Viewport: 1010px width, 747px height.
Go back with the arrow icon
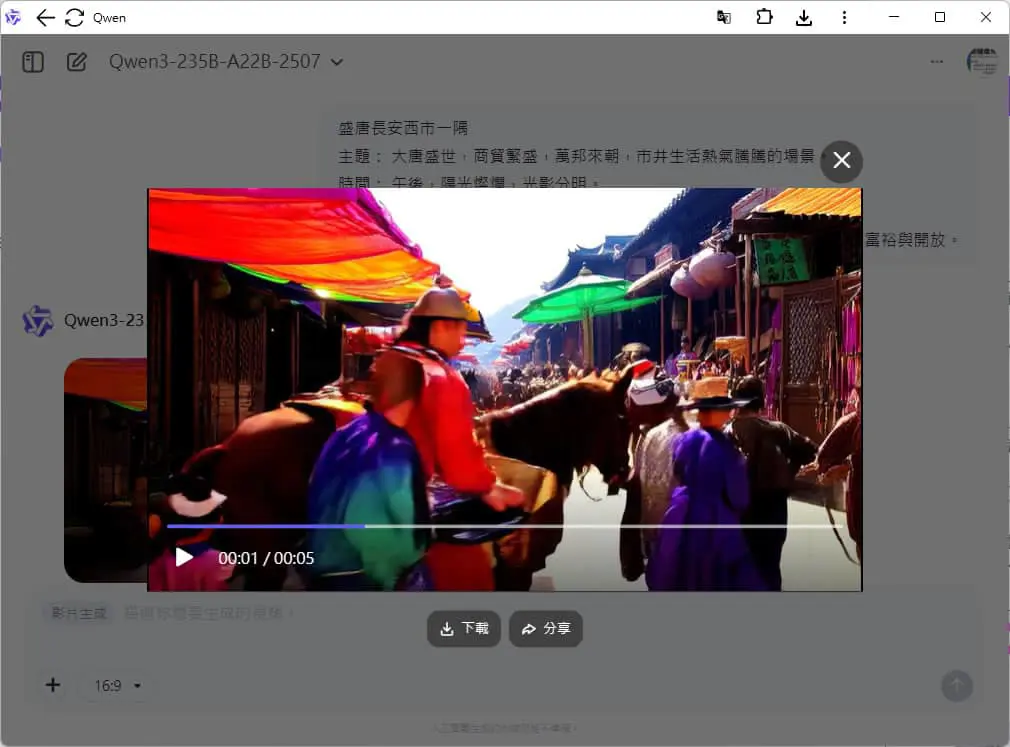click(44, 17)
